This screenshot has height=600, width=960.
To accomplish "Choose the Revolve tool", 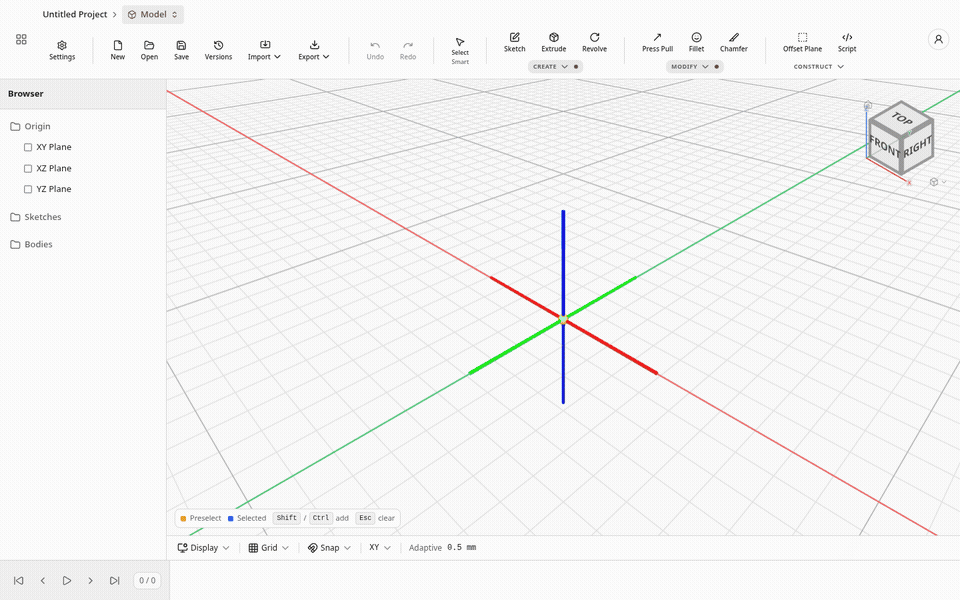I will pyautogui.click(x=594, y=42).
